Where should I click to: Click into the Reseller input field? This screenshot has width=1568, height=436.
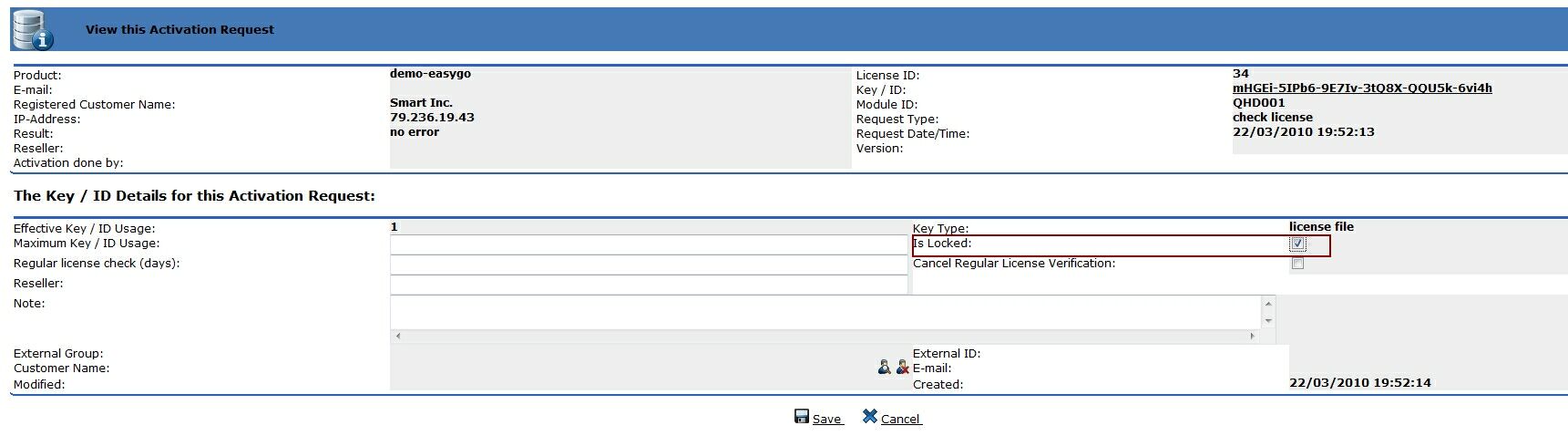[647, 285]
